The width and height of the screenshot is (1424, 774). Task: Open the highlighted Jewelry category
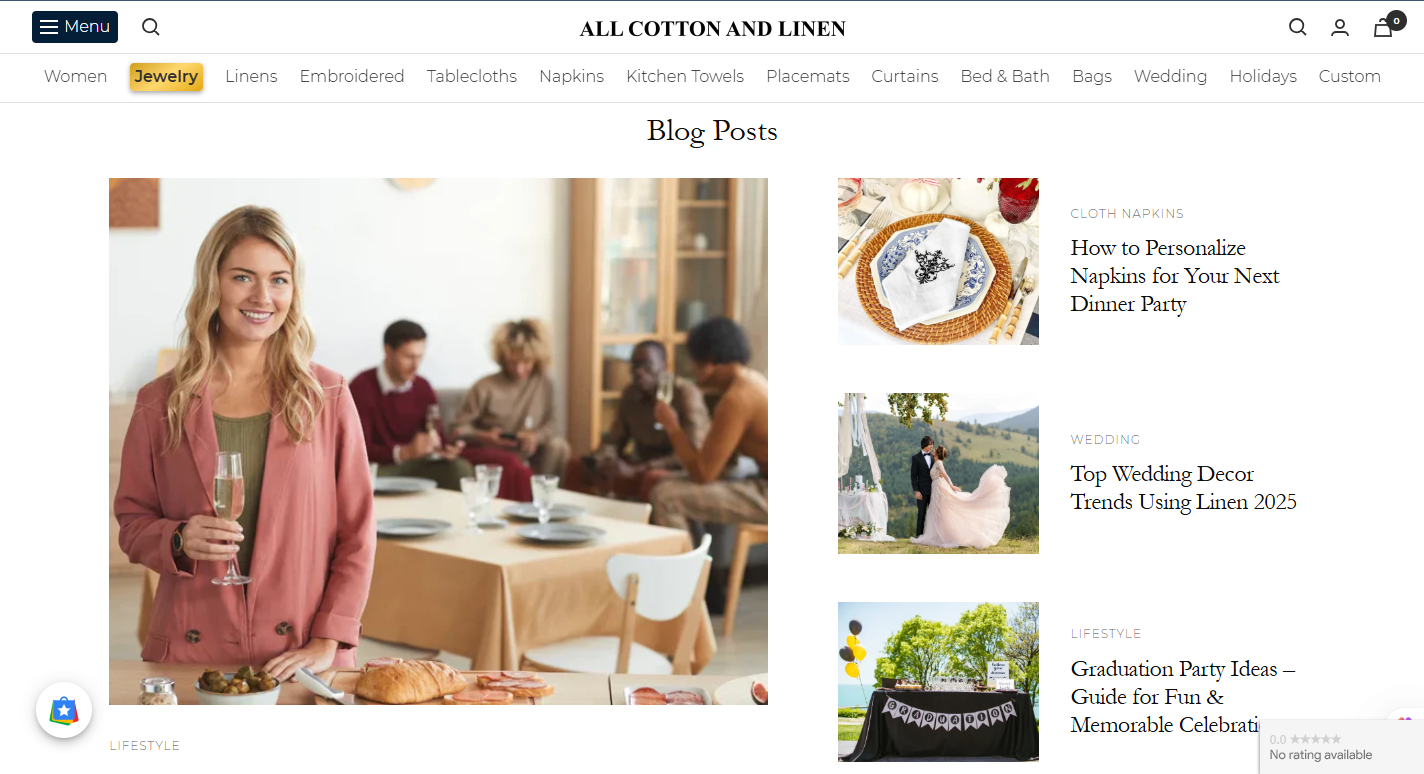coord(166,76)
